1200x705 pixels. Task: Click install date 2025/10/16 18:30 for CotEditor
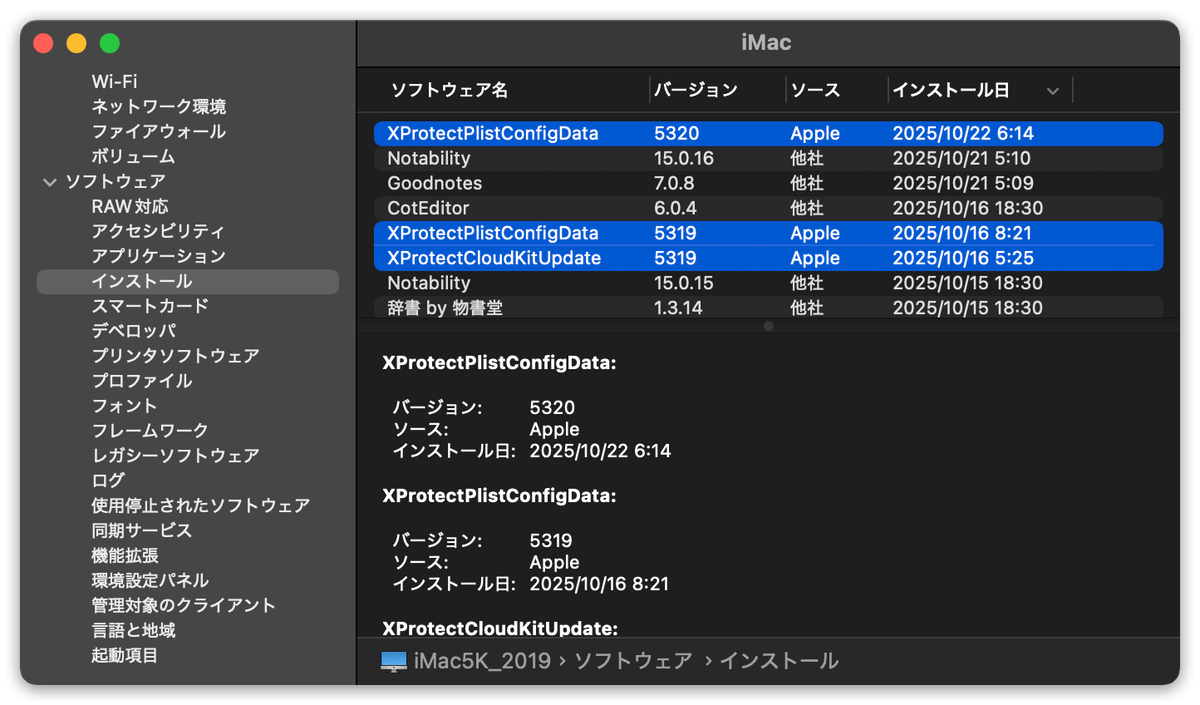(x=967, y=209)
